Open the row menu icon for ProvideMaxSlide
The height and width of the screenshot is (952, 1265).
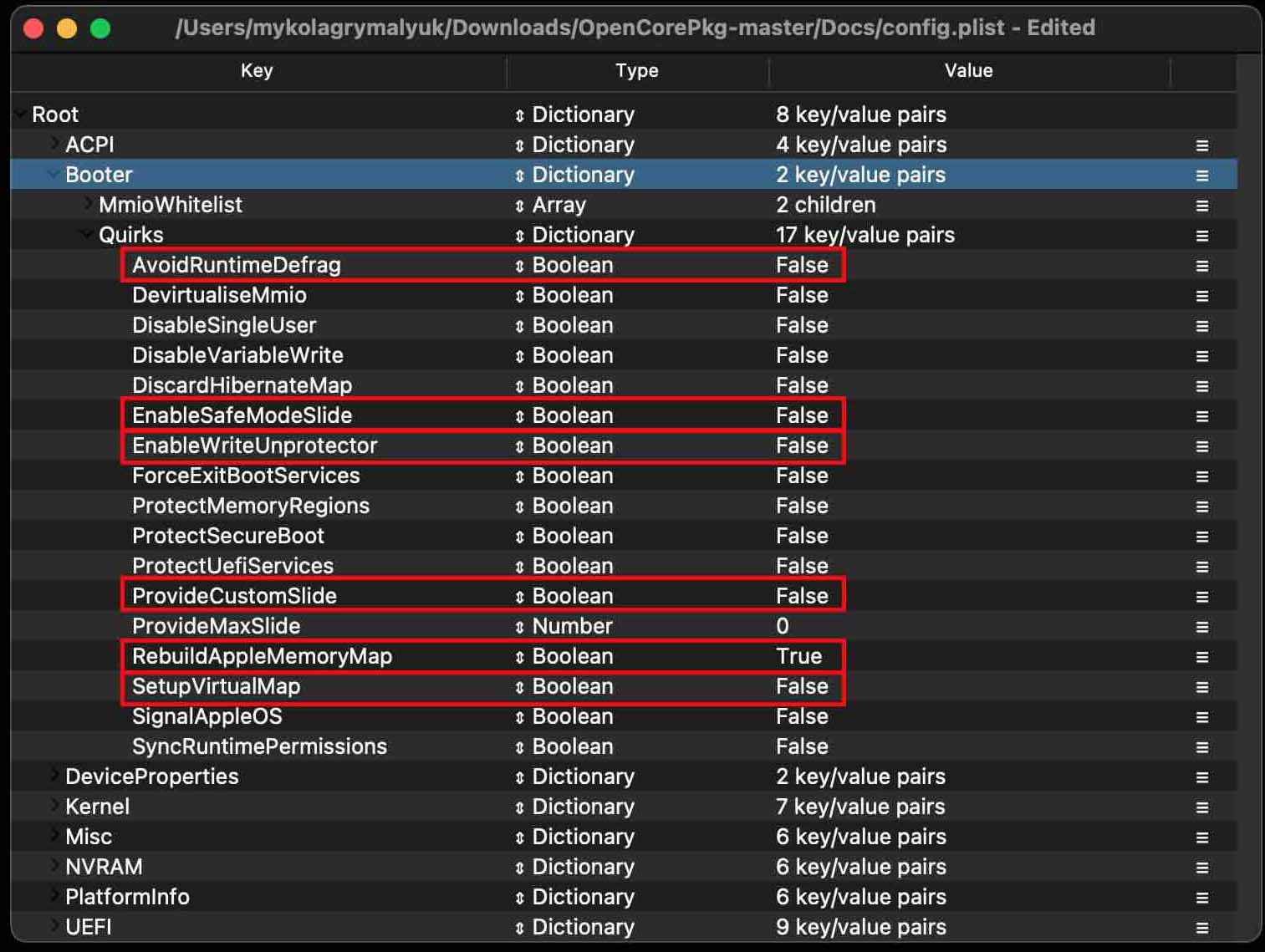click(x=1202, y=627)
